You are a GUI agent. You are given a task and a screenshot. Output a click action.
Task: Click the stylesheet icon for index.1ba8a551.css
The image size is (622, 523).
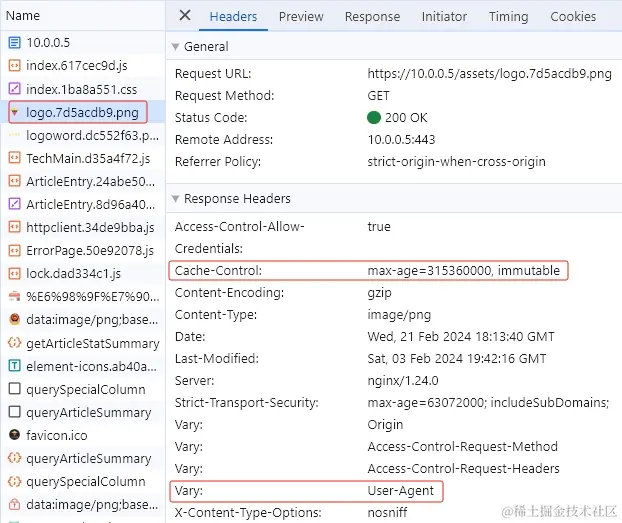(x=14, y=89)
